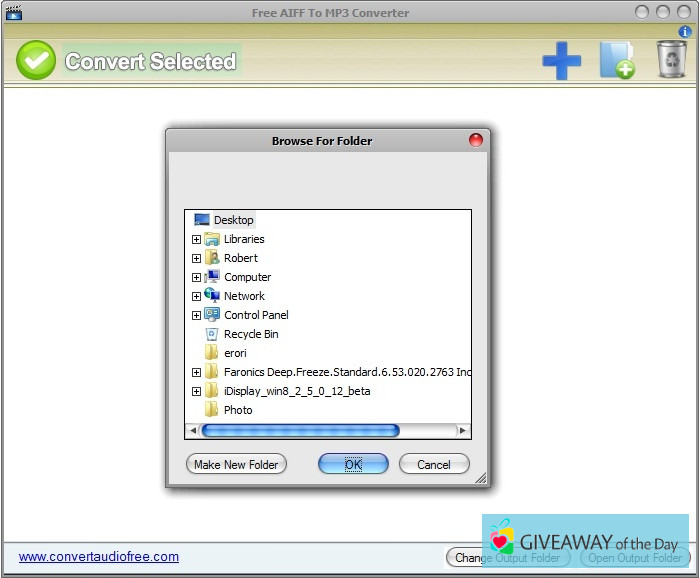Click the Recycle Bin icon in the tree
The height and width of the screenshot is (578, 700).
click(x=212, y=334)
